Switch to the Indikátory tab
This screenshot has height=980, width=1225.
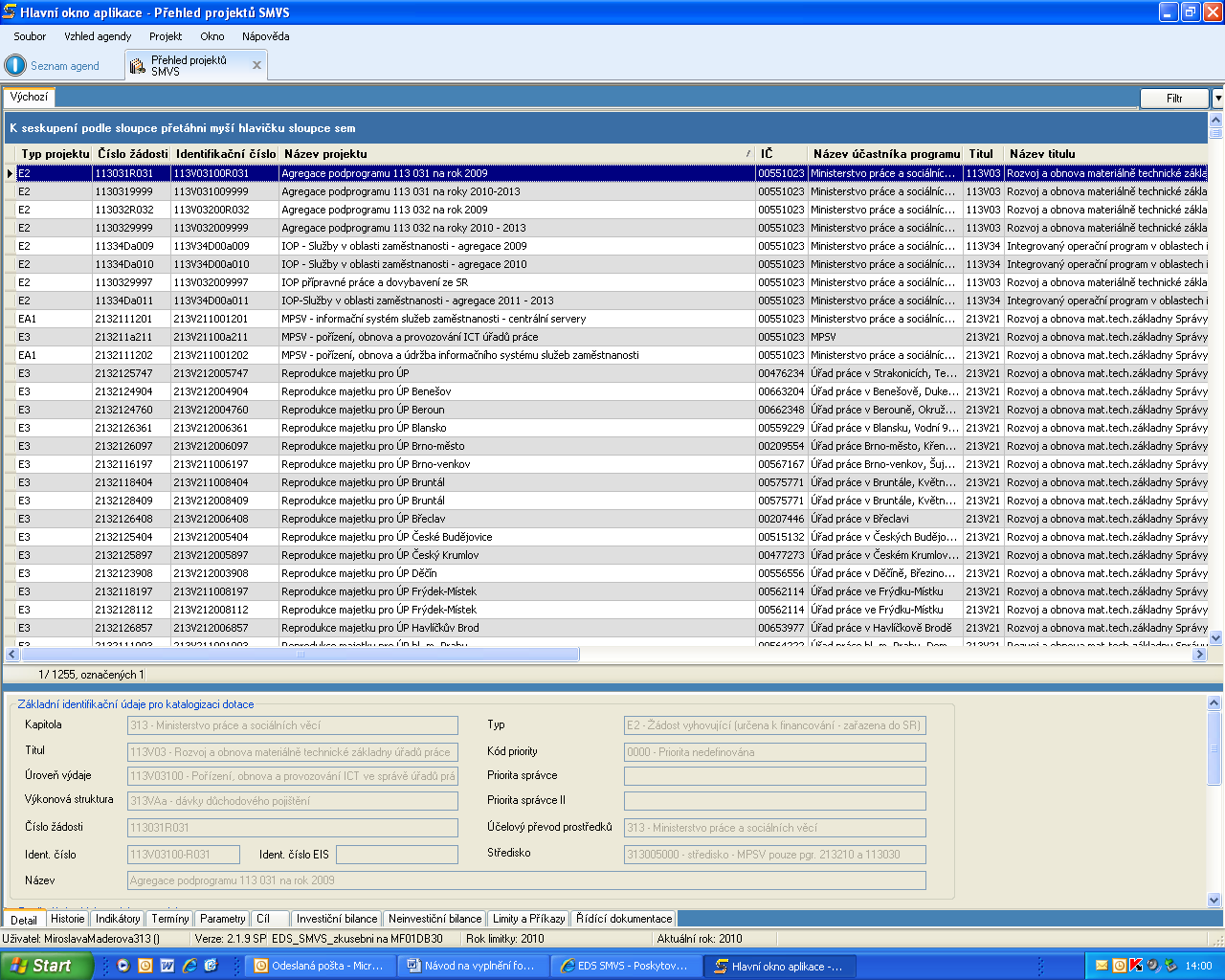[x=118, y=919]
